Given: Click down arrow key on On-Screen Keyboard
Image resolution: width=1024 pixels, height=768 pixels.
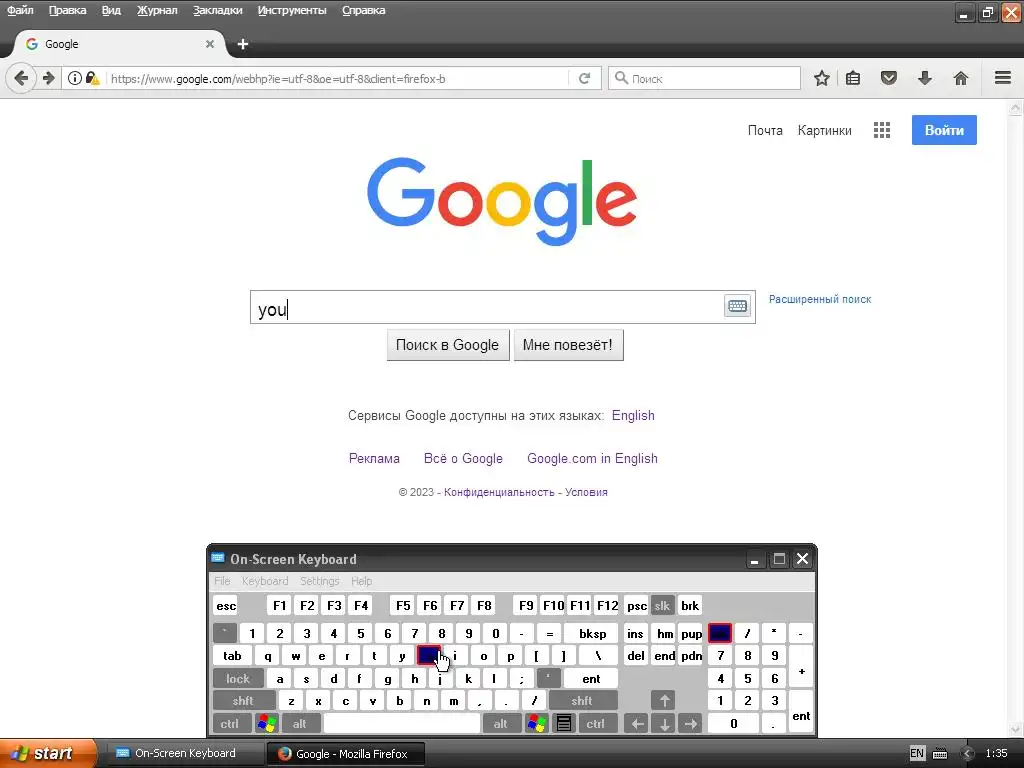Looking at the screenshot, I should (x=664, y=724).
